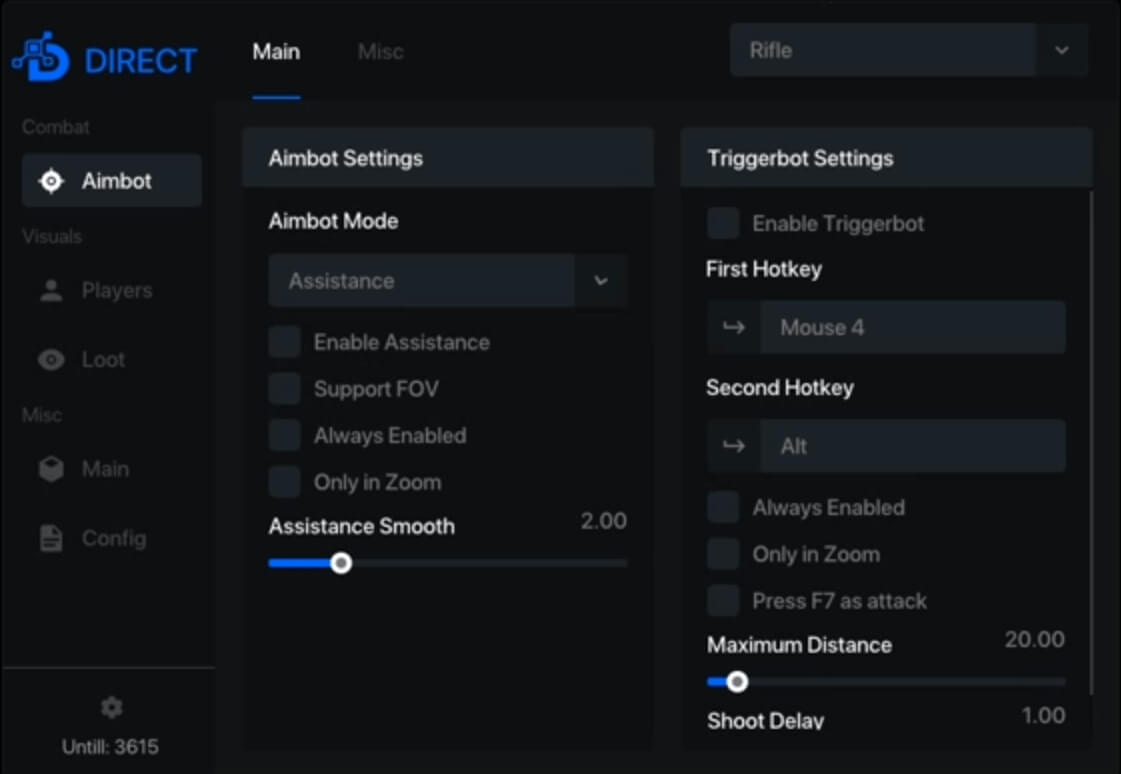Select the Main tab at the top
1121x774 pixels.
coord(276,52)
